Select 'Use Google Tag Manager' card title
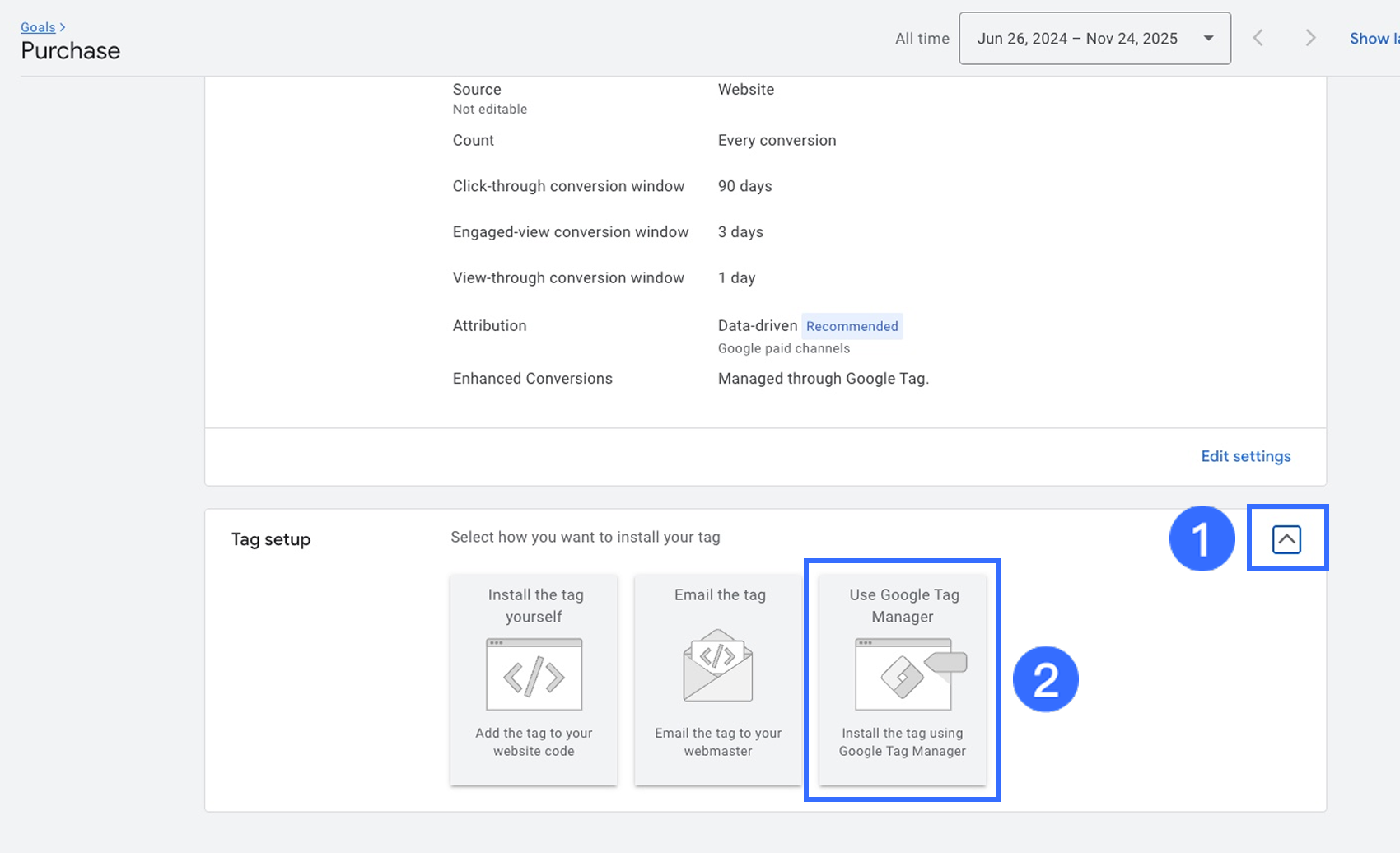 point(903,605)
